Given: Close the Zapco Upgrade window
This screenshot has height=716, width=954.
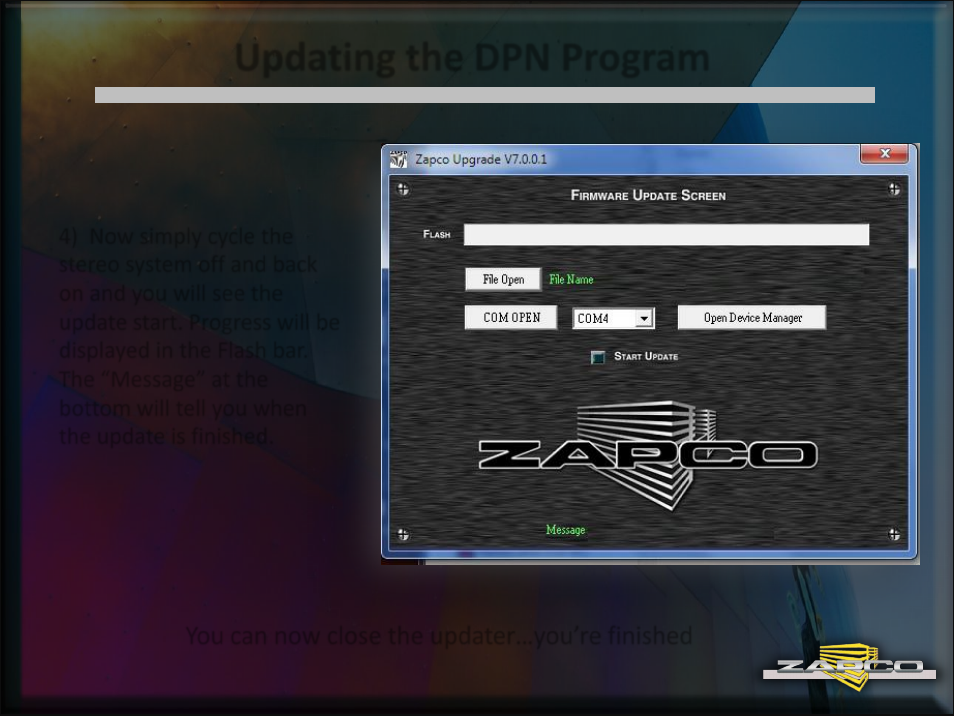Looking at the screenshot, I should coord(884,153).
